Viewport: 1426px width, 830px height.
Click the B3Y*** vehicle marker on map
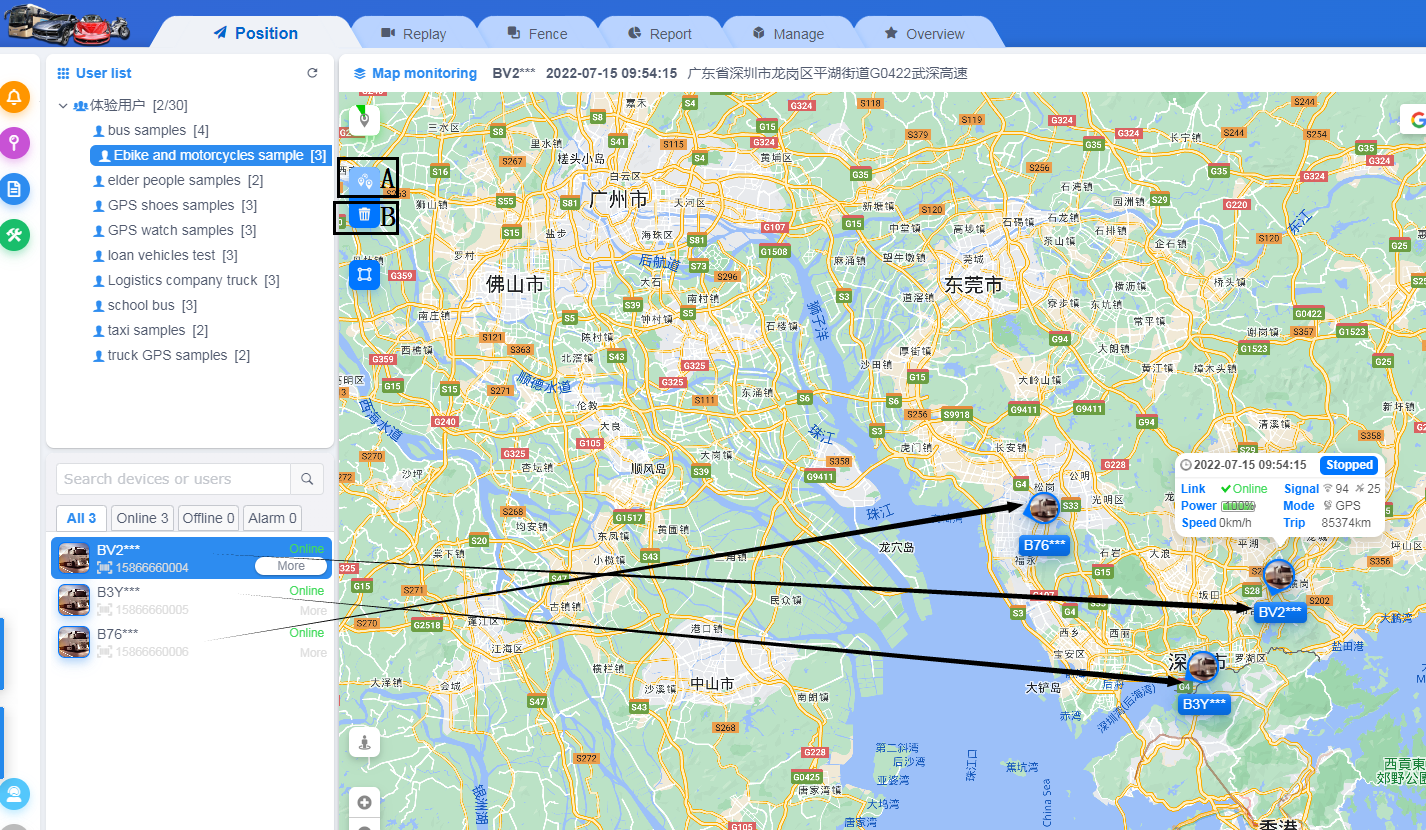pyautogui.click(x=1201, y=667)
